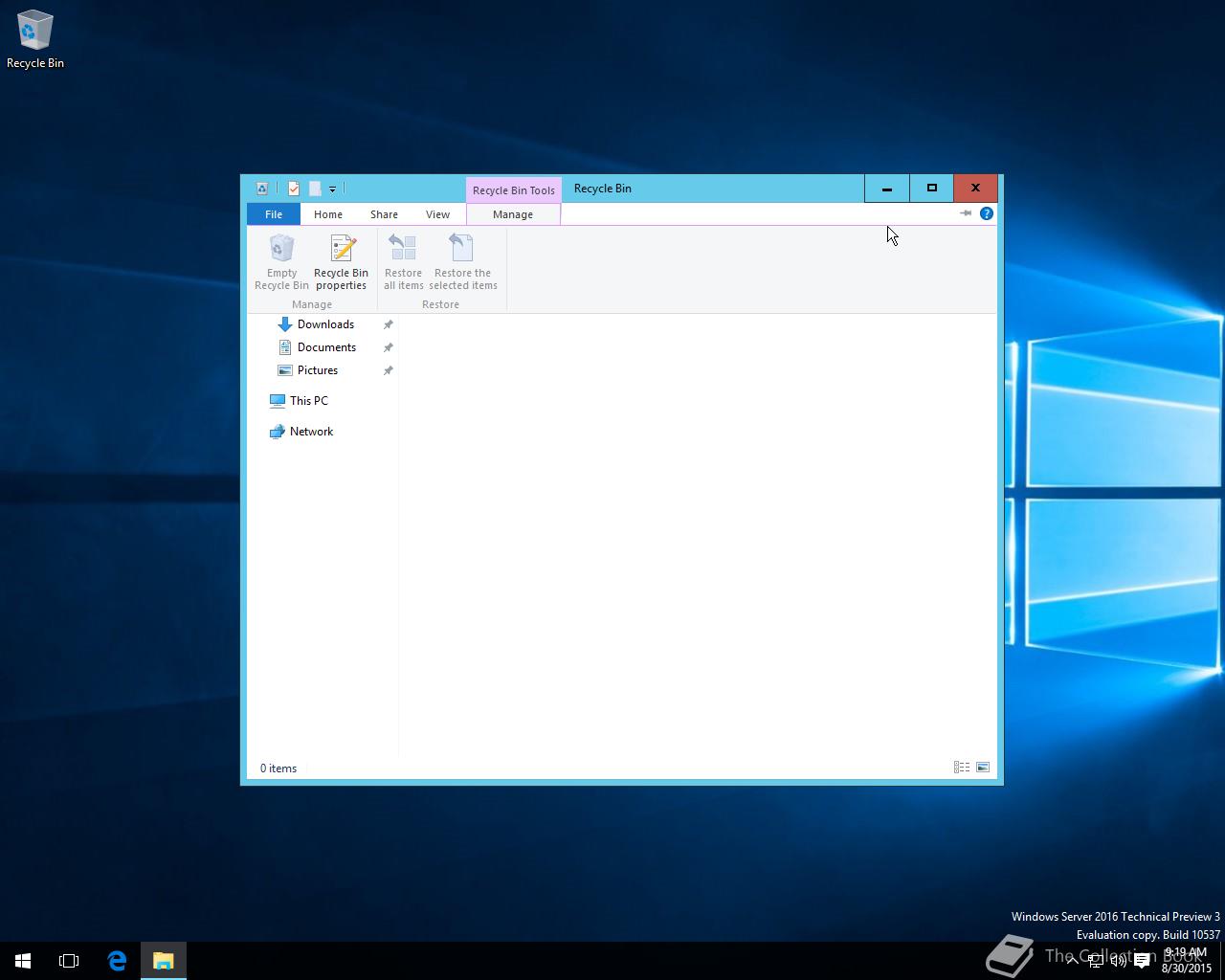Maximize the Recycle Bin window
1225x980 pixels.
(931, 189)
